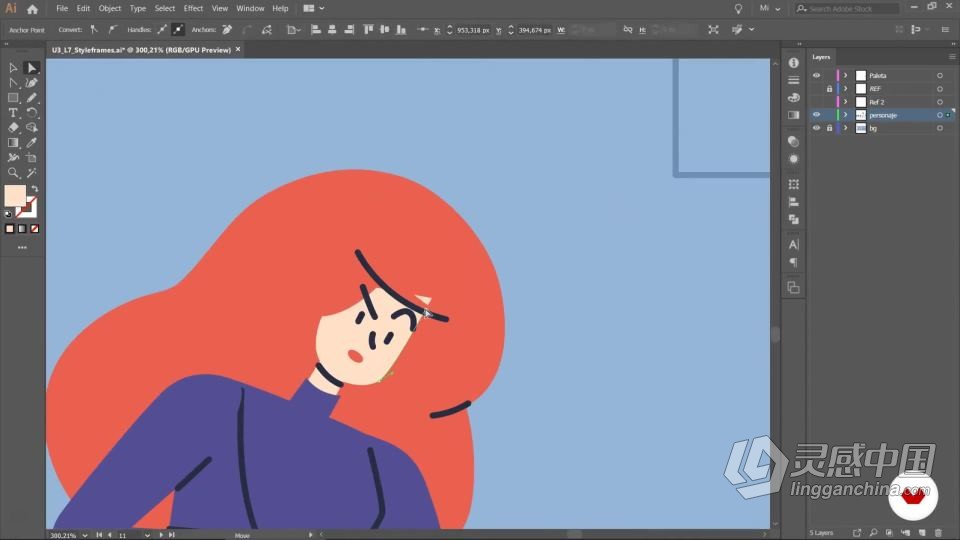This screenshot has width=960, height=540.
Task: Select the Rectangle tool
Action: 13,98
